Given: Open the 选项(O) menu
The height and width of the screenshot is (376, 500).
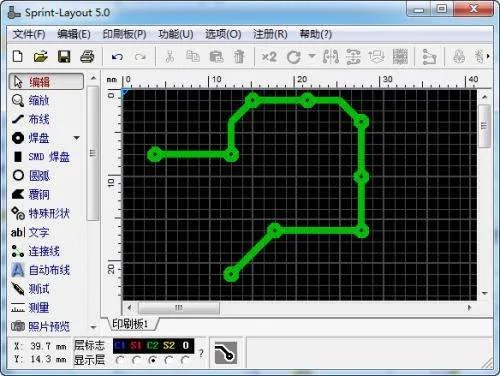Looking at the screenshot, I should pos(223,34).
